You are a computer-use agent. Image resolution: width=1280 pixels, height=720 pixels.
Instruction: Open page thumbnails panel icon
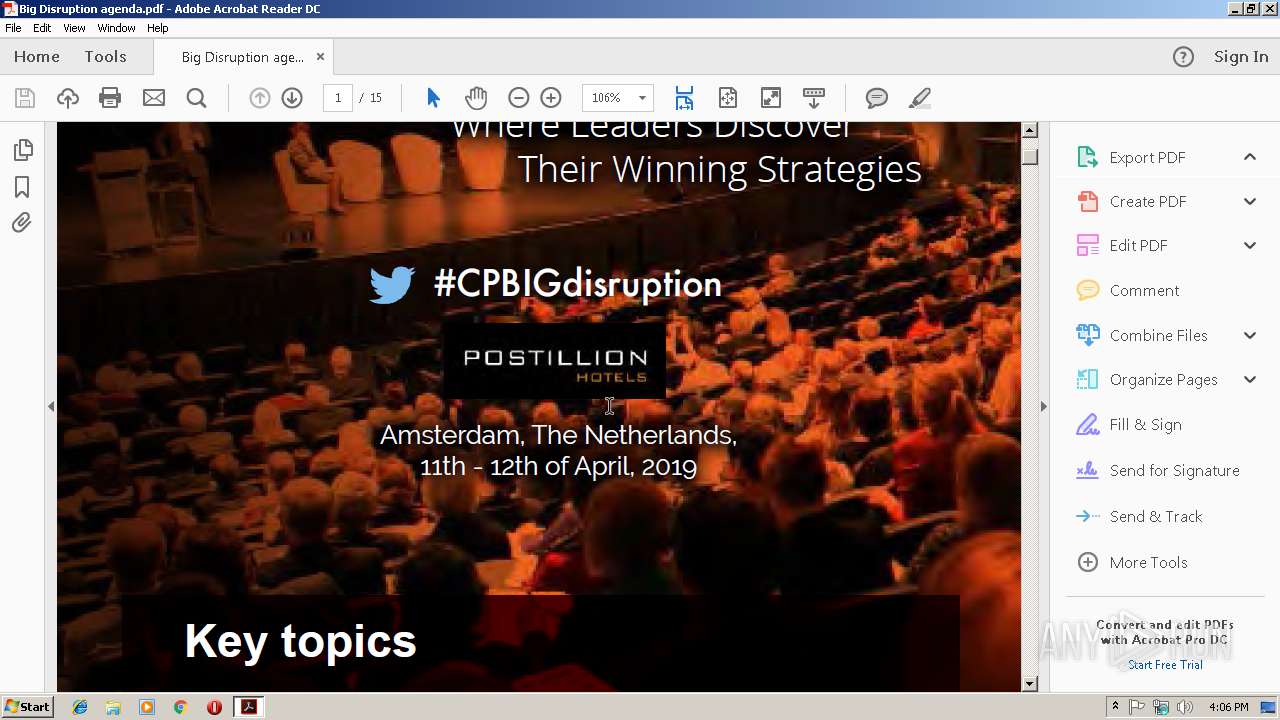click(23, 150)
